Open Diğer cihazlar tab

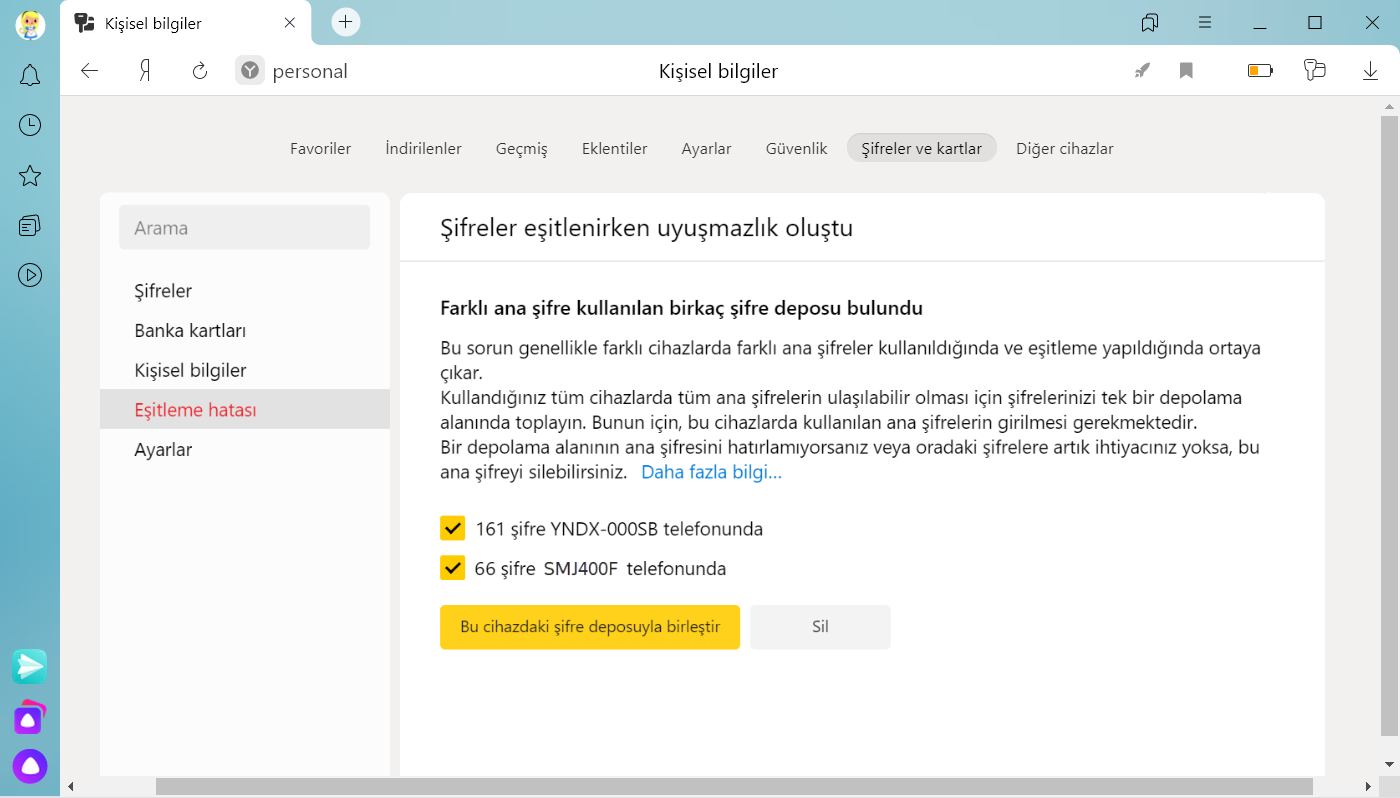point(1065,148)
